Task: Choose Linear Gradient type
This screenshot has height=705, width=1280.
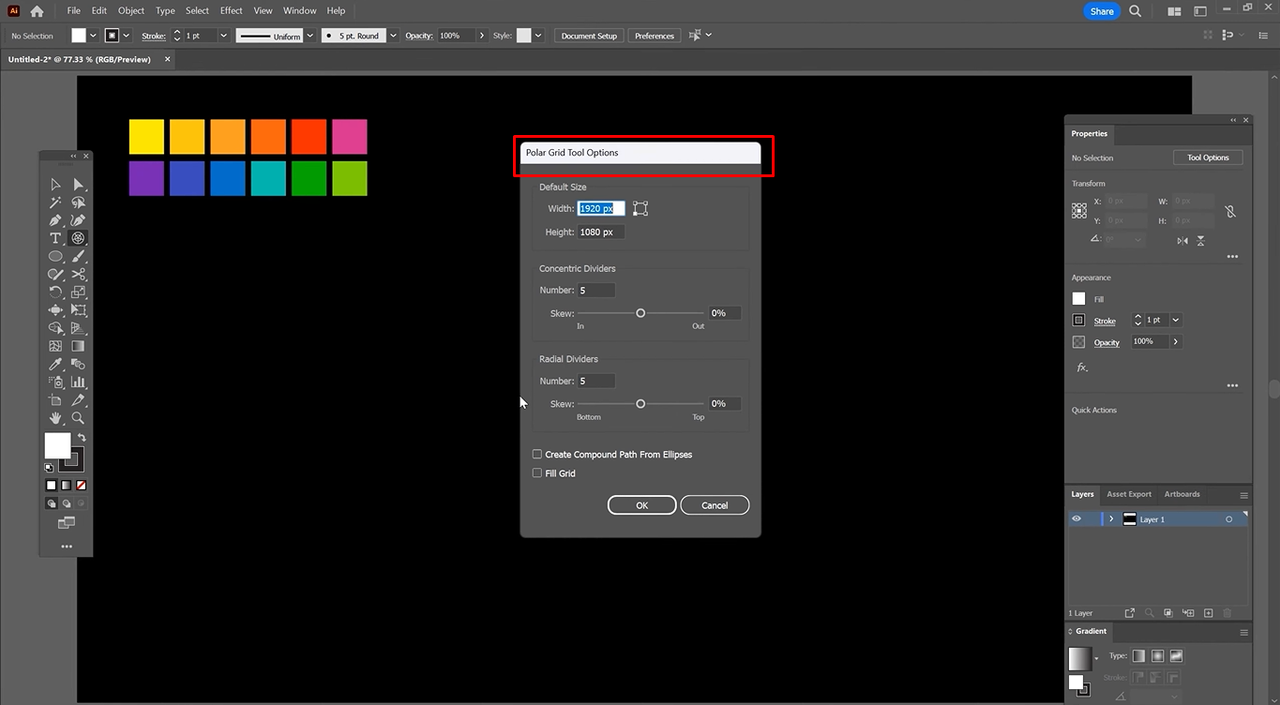Action: tap(1139, 656)
